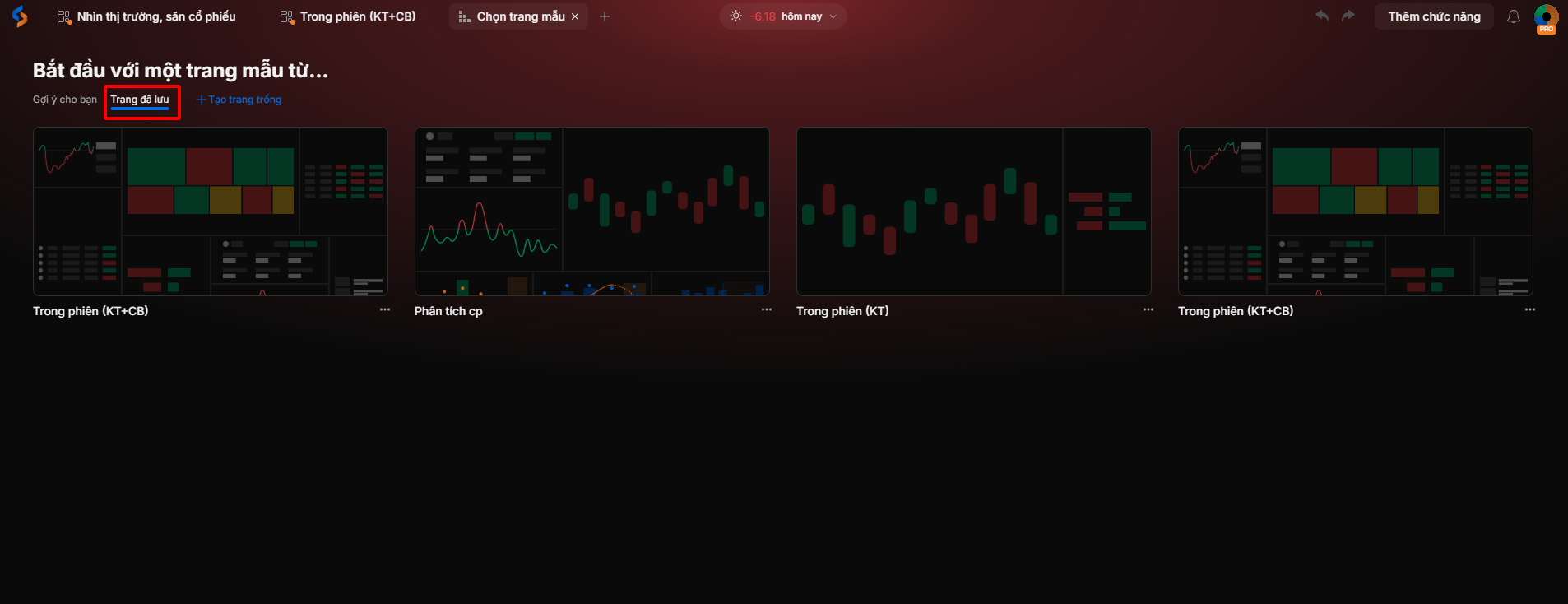Close the Chọn trang mẫu tab
This screenshot has height=604, width=1568.
[x=575, y=16]
